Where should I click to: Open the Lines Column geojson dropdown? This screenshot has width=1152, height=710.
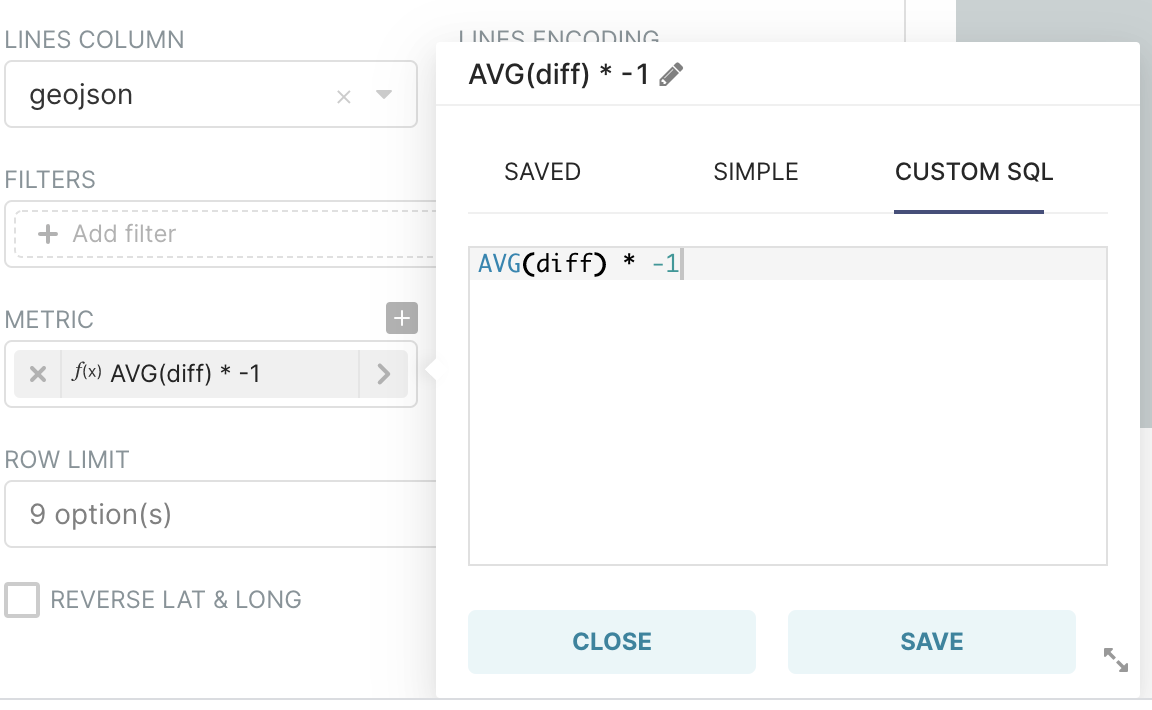384,95
